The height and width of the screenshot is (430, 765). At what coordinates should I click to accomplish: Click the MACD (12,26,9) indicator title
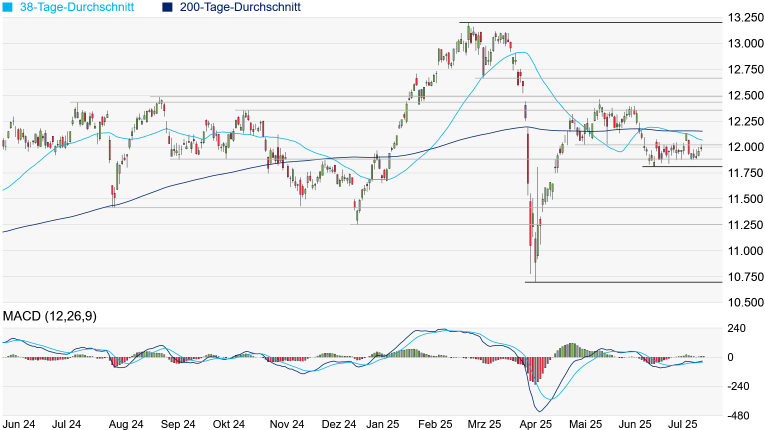coord(50,316)
